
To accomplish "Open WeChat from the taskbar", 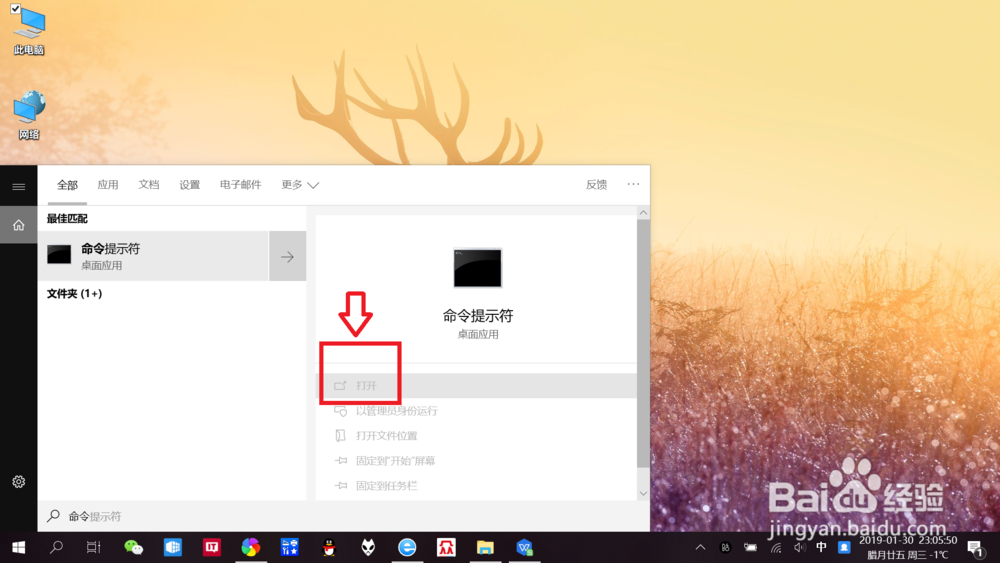I will [133, 547].
